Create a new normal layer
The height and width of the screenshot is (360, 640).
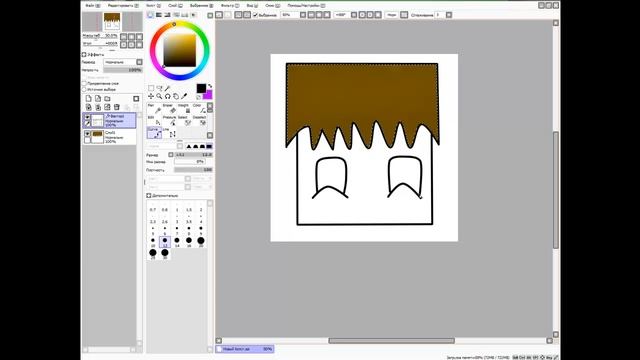pyautogui.click(x=89, y=99)
